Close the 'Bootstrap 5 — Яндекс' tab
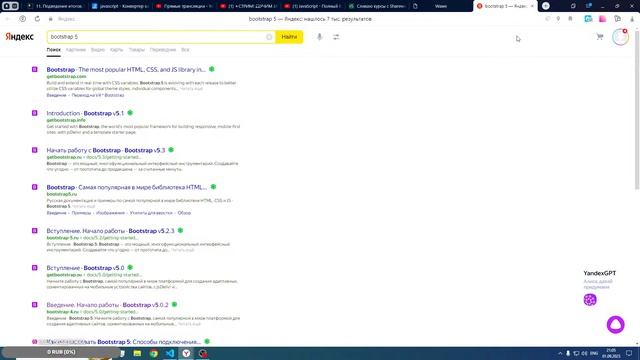Screen dimensions: 640x360 tap(532, 6)
